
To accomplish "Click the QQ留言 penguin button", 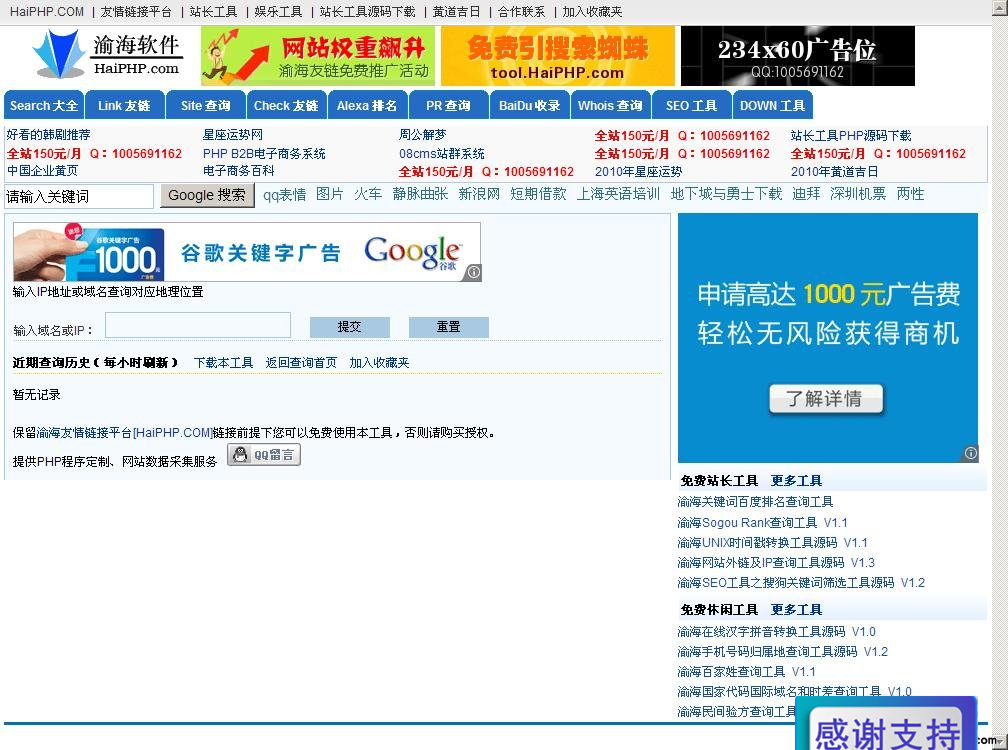I will (x=264, y=455).
